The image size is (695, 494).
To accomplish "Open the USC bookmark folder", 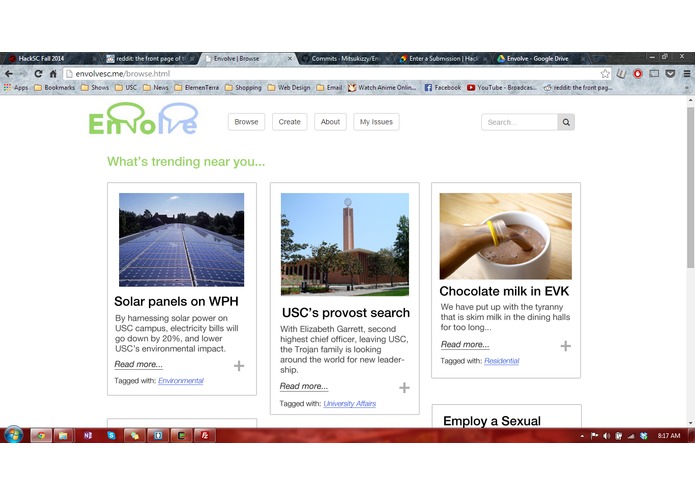I will [x=126, y=88].
